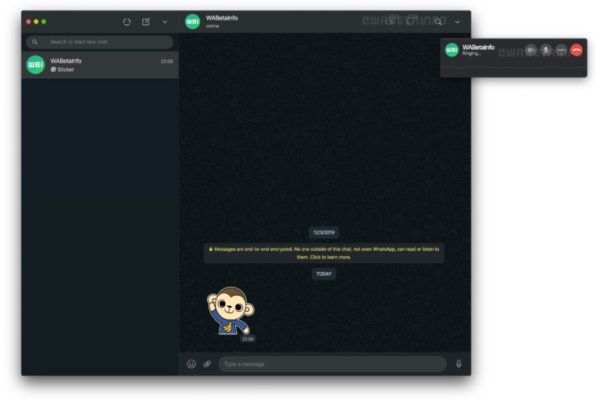Viewport: 600px width, 400px height.
Task: Search within the WABetaInfo conversation
Action: point(439,22)
